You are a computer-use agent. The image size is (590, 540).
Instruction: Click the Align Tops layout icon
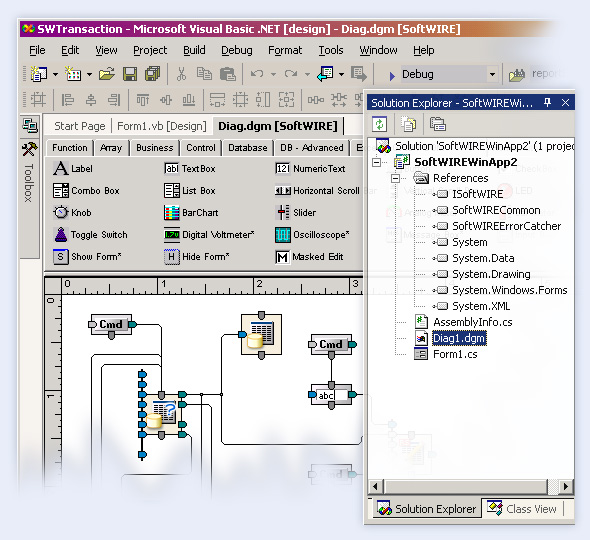(143, 100)
